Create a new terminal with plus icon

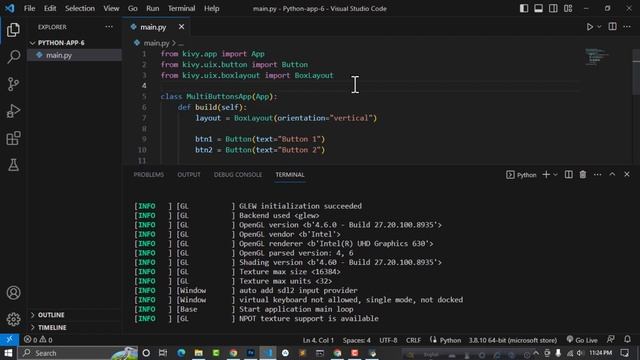tap(546, 174)
